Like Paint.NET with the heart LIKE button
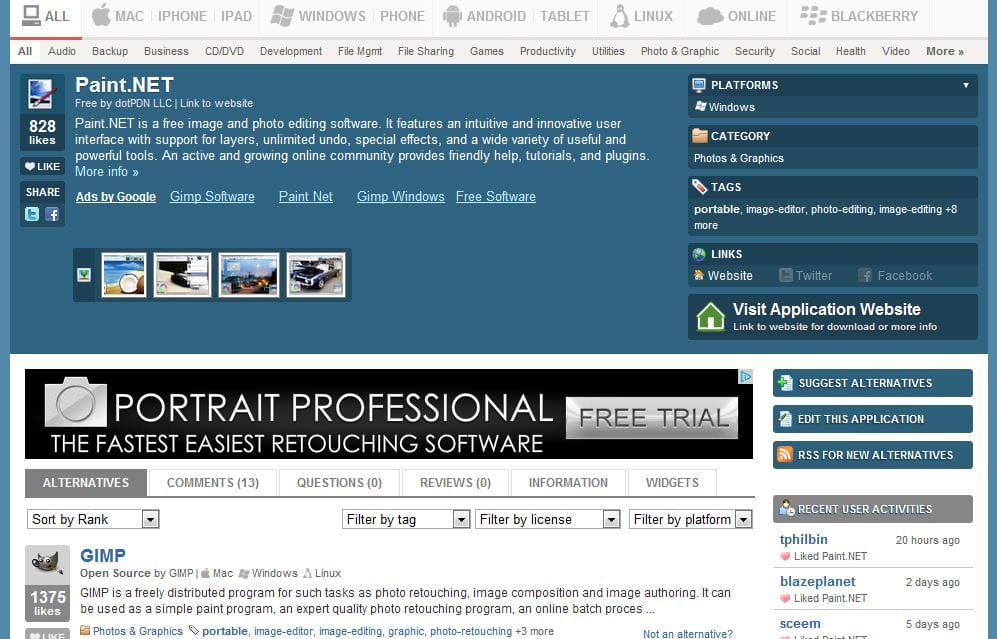This screenshot has width=997, height=639. click(42, 167)
